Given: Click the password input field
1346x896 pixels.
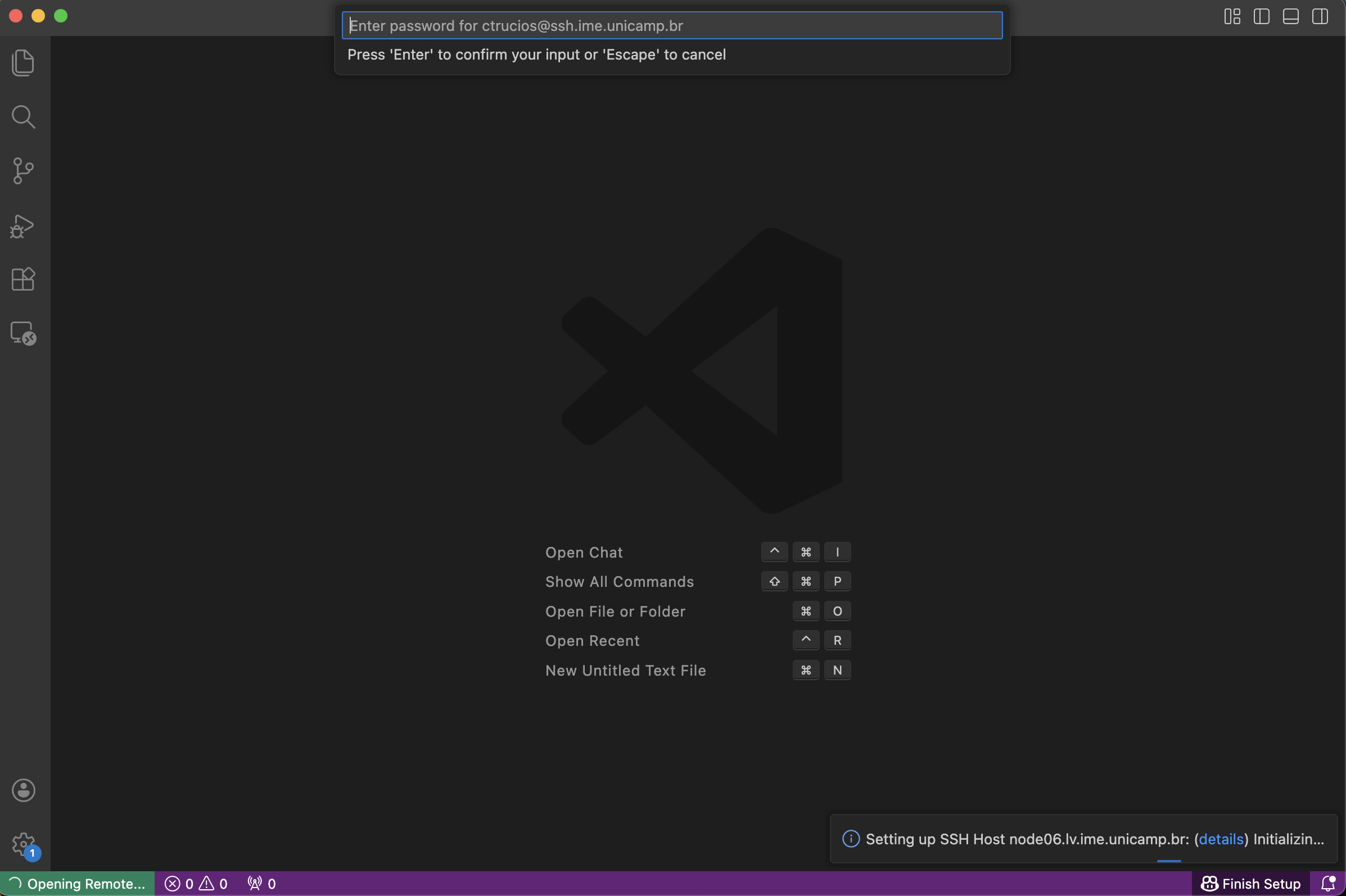Looking at the screenshot, I should tap(671, 26).
